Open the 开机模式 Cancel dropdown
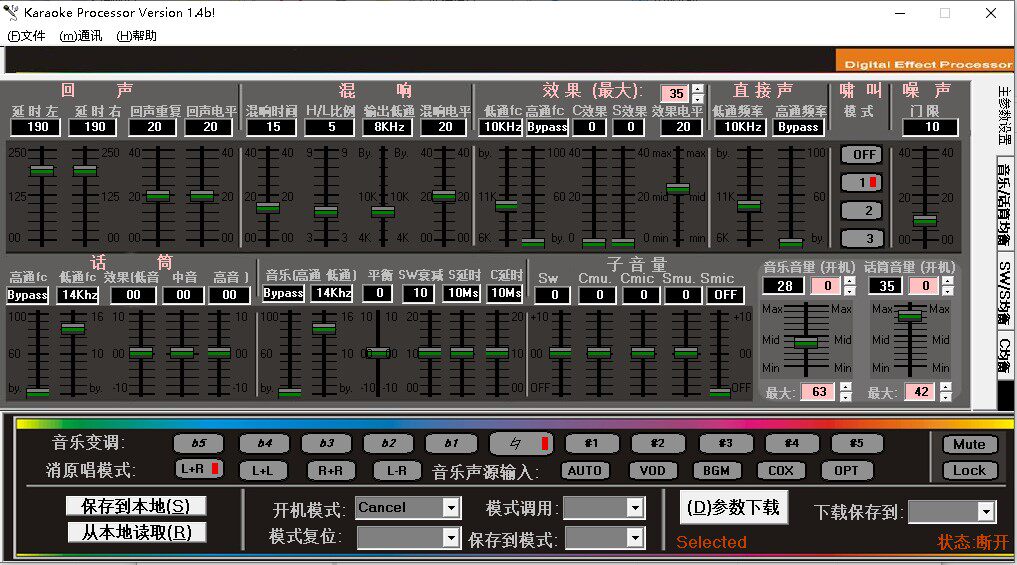The image size is (1017, 565). pyautogui.click(x=408, y=508)
